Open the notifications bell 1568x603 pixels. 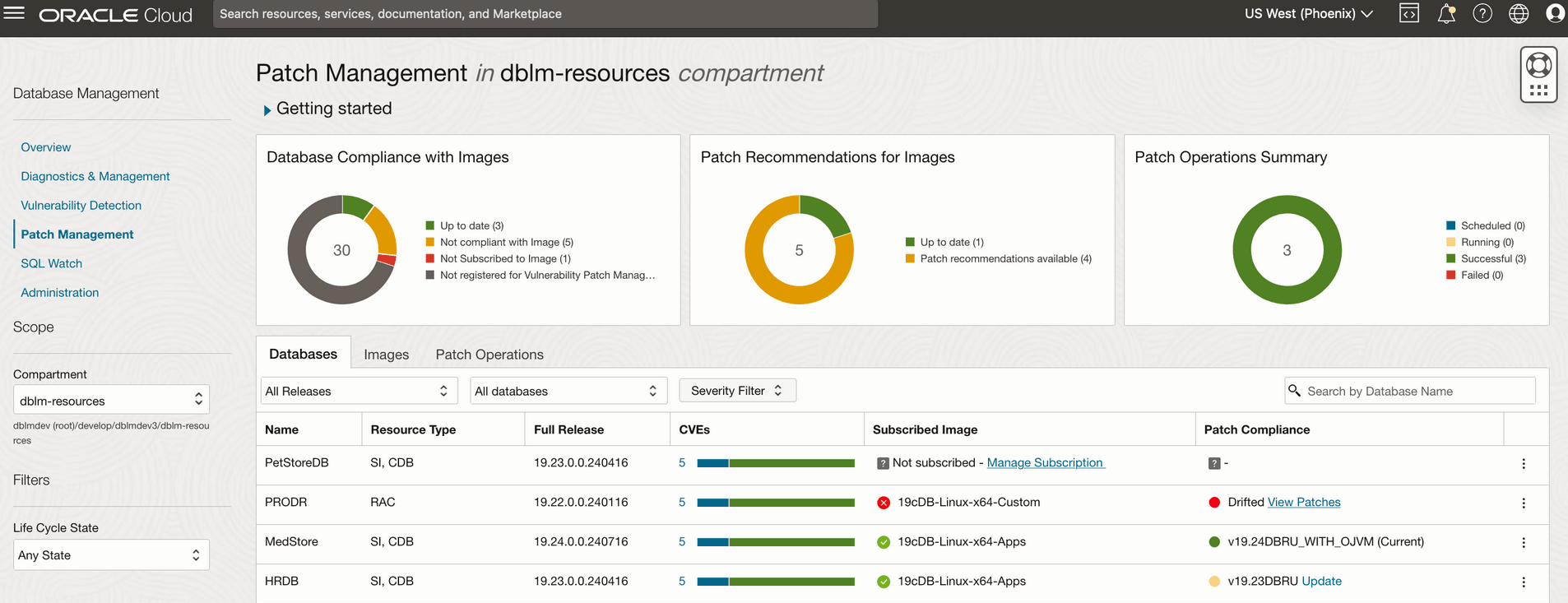point(1446,13)
